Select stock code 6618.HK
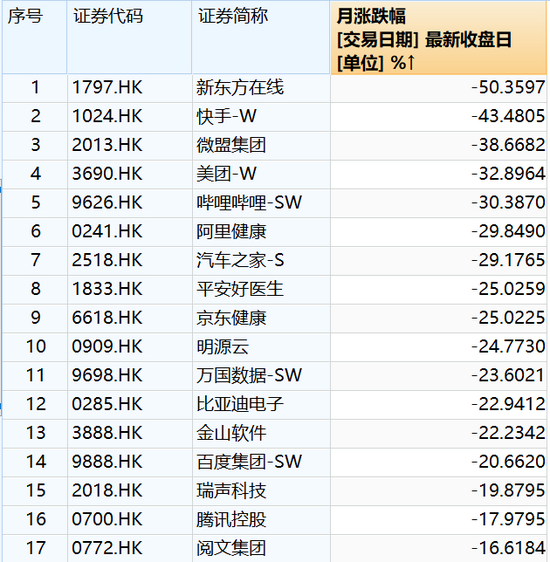This screenshot has height=562, width=550. point(107,318)
